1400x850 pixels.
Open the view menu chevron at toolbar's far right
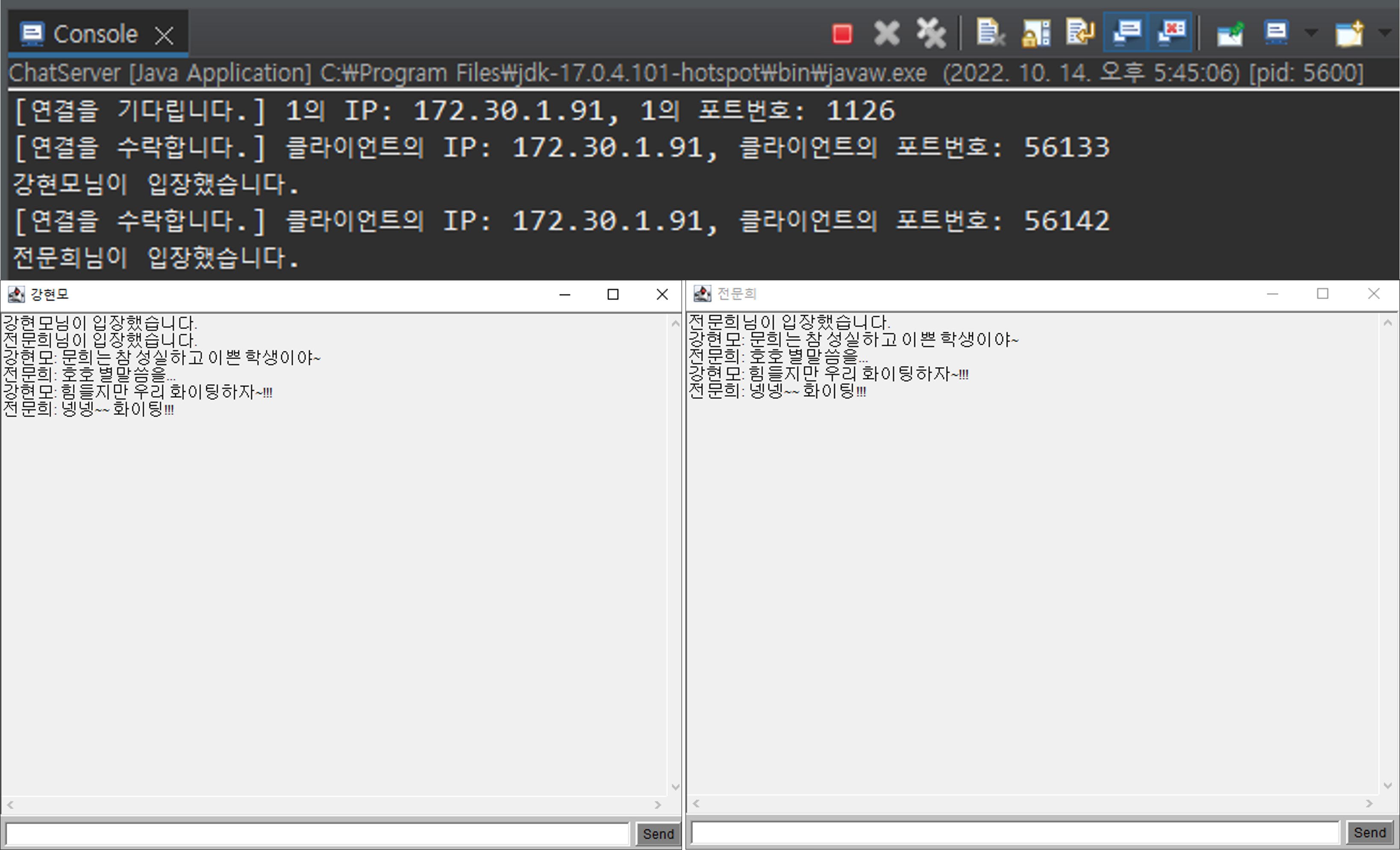(x=1385, y=33)
